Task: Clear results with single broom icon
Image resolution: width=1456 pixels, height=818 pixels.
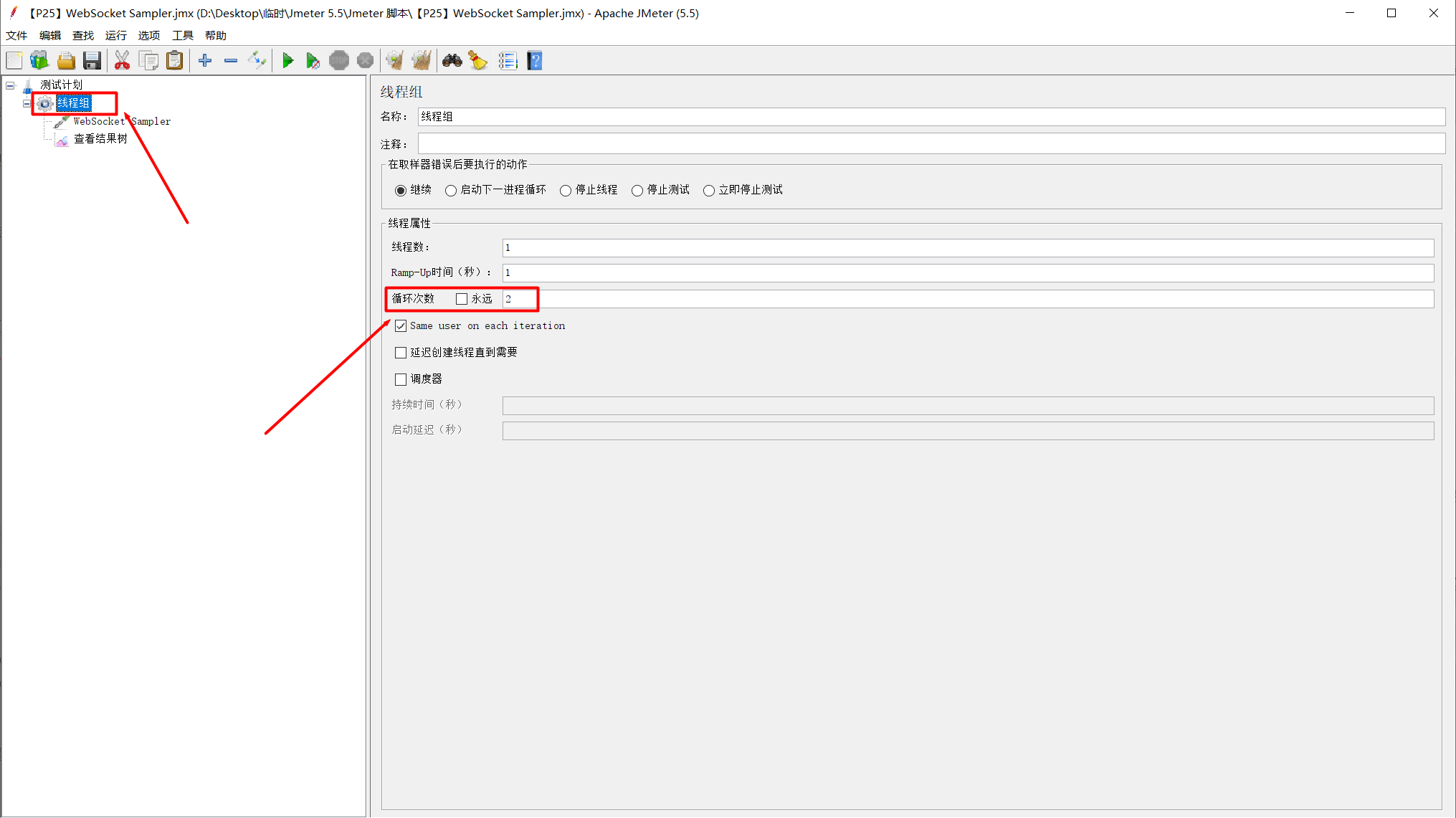Action: click(x=395, y=61)
